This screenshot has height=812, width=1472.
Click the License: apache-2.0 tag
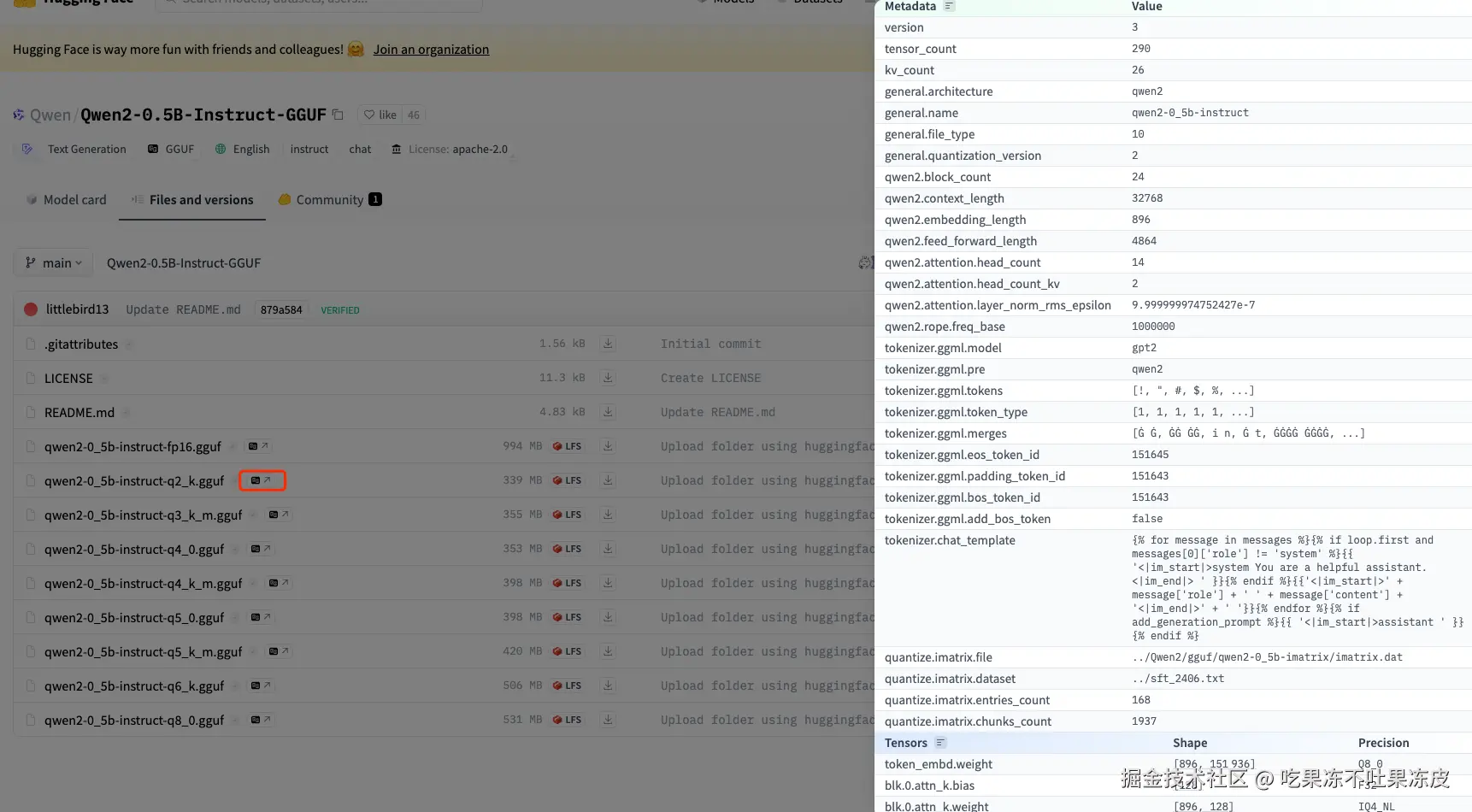click(x=450, y=149)
